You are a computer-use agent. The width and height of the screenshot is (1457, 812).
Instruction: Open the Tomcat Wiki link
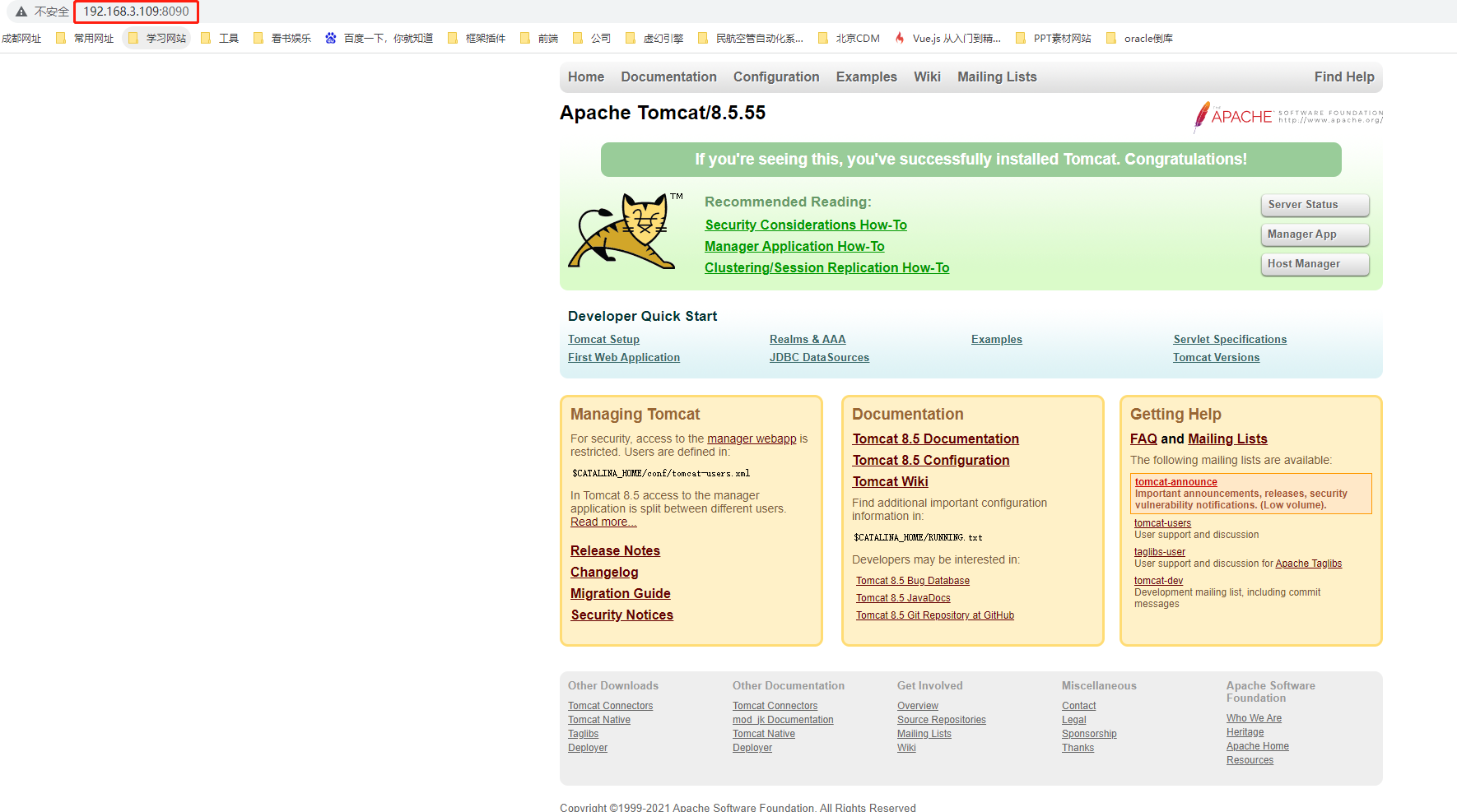(890, 481)
